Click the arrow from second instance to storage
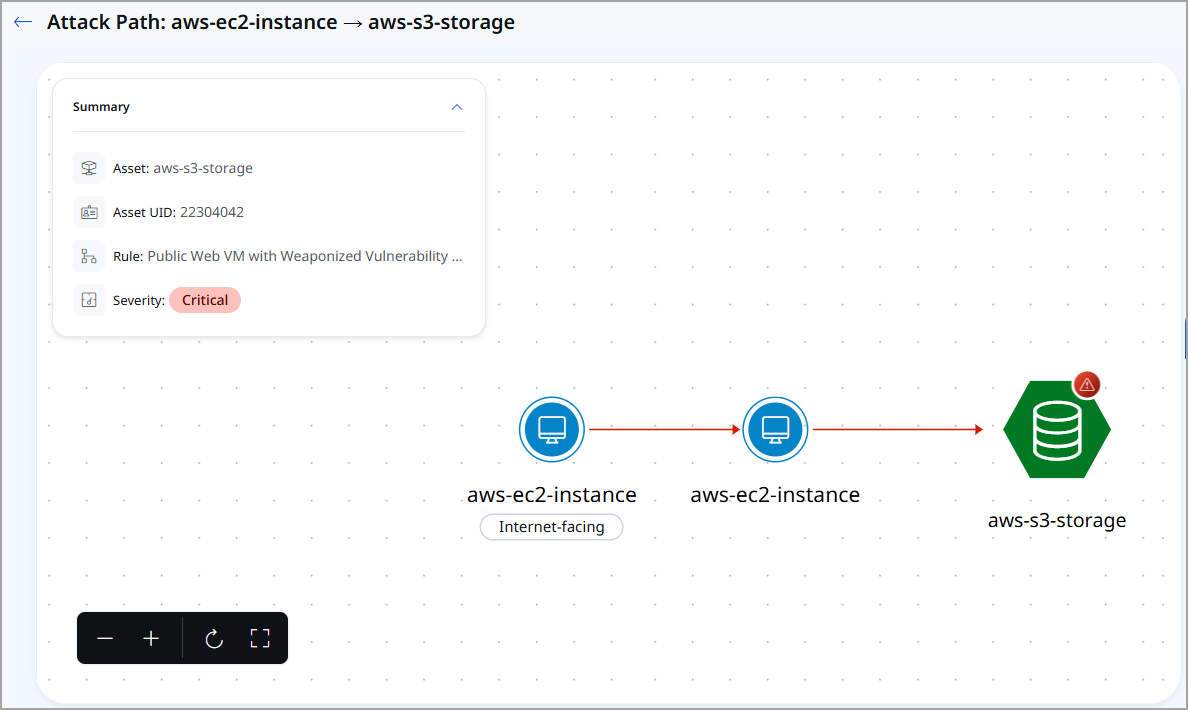 coord(898,430)
